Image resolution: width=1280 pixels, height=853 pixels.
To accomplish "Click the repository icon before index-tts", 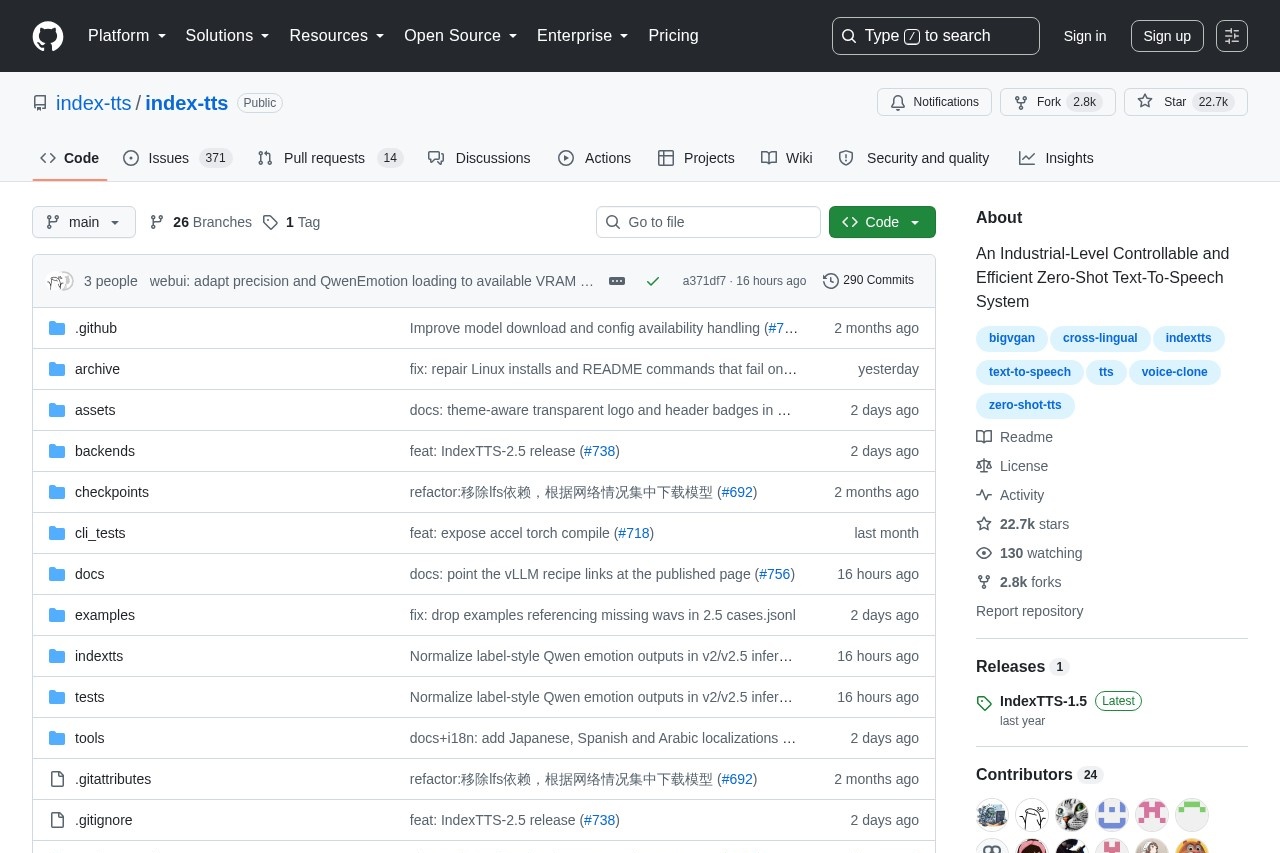I will (x=40, y=103).
